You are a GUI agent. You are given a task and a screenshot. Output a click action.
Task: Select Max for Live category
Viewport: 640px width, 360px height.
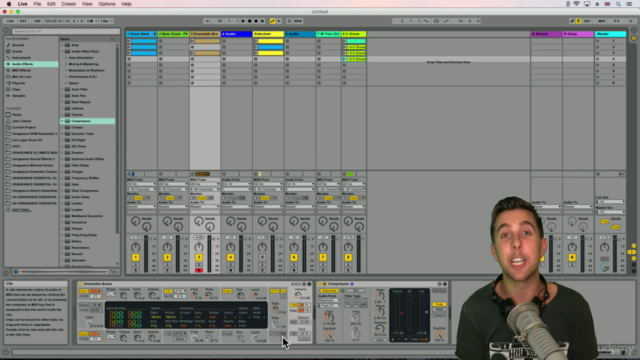21,77
